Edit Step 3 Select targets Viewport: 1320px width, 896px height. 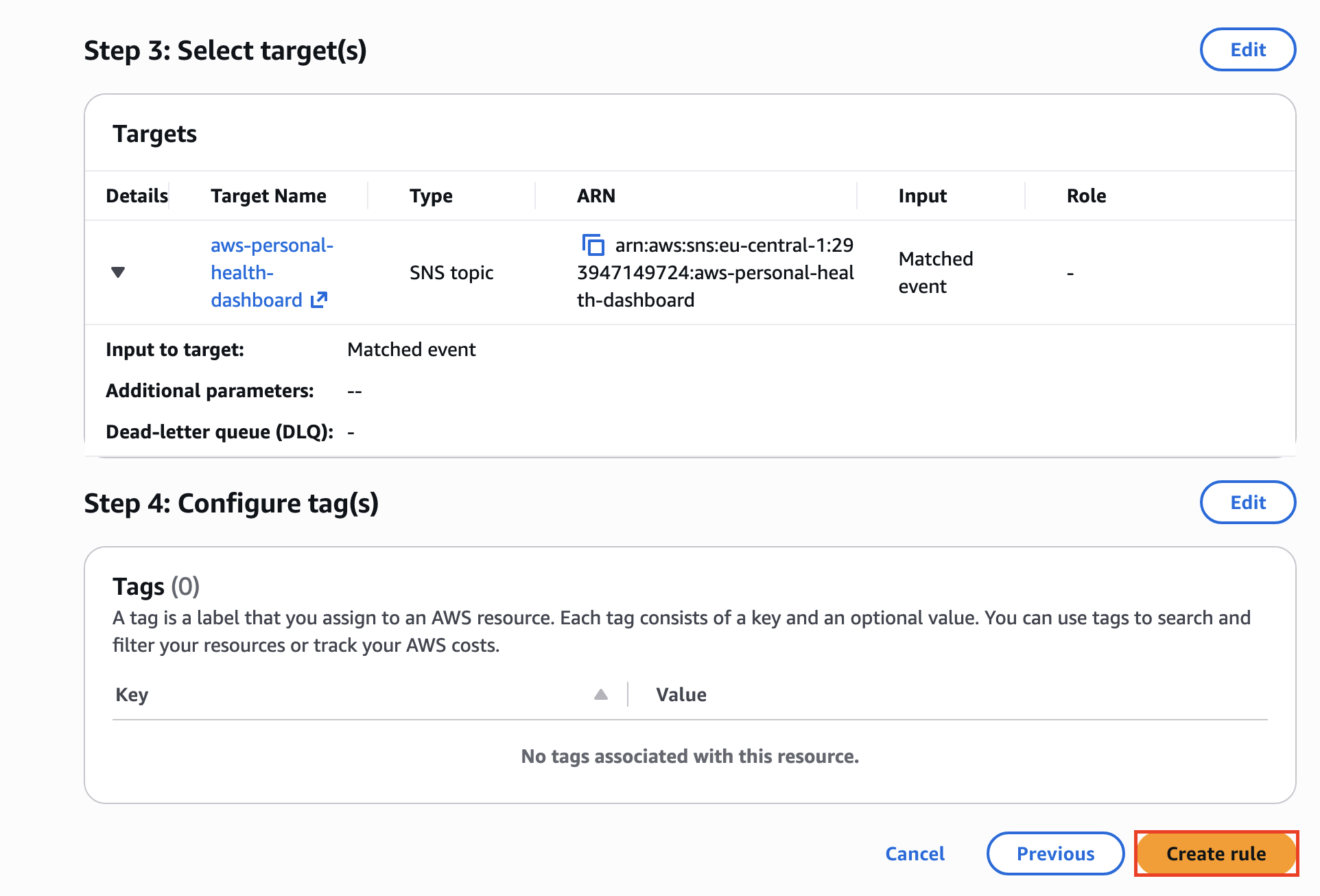pos(1247,49)
